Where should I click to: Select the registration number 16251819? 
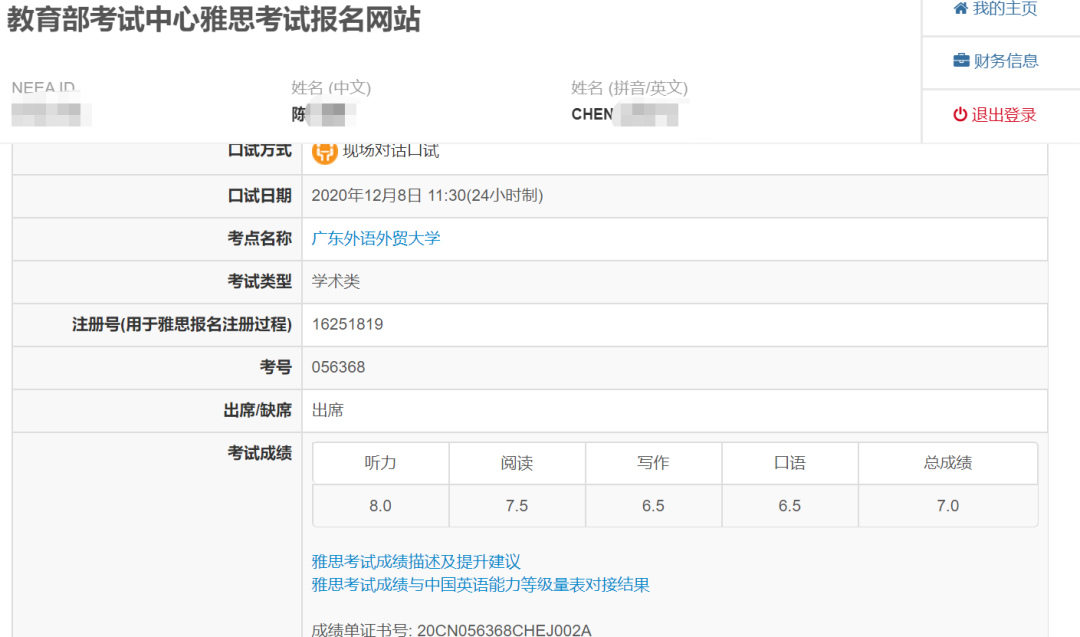coord(348,324)
